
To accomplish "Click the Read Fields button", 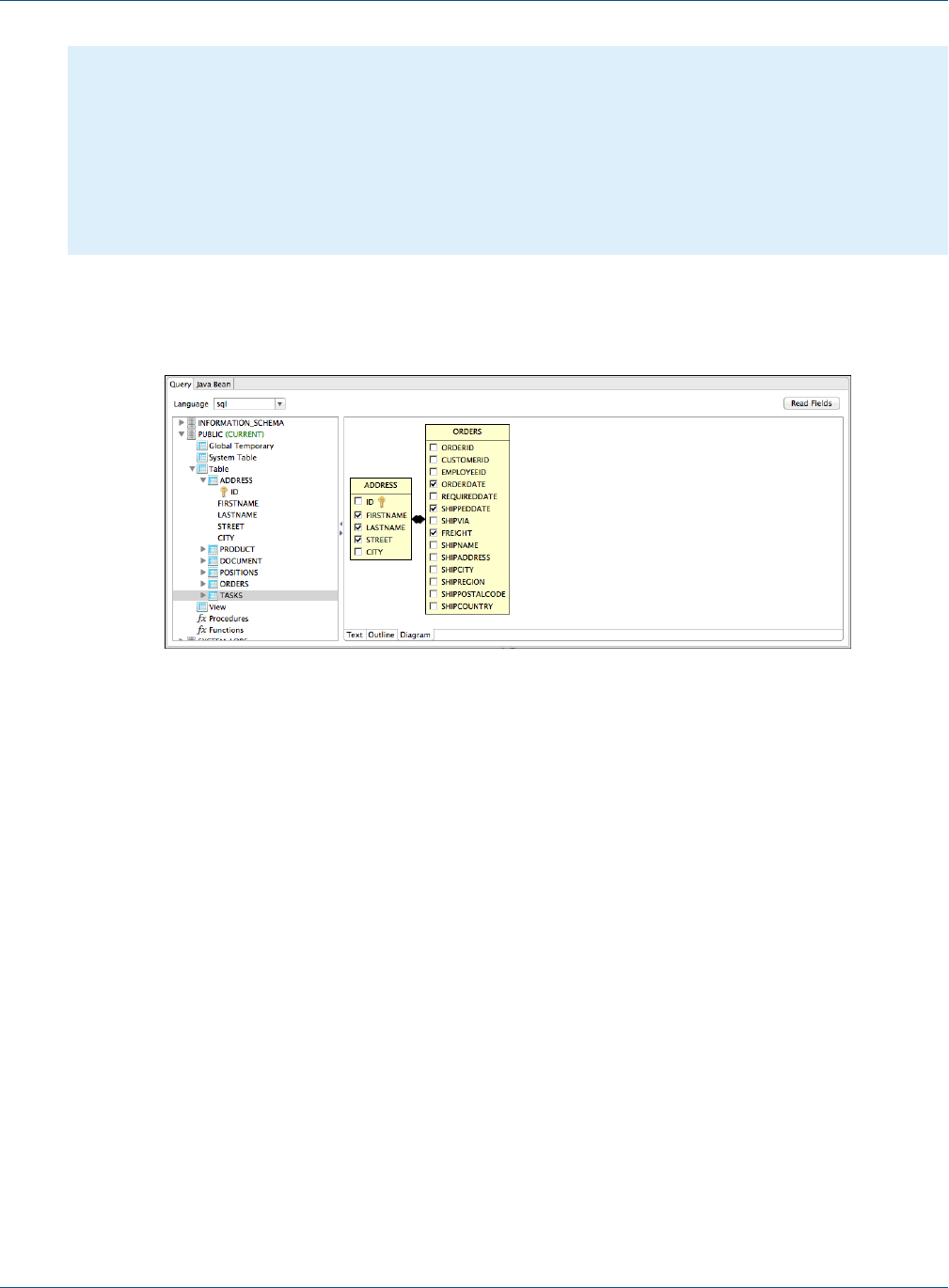I will pos(811,403).
